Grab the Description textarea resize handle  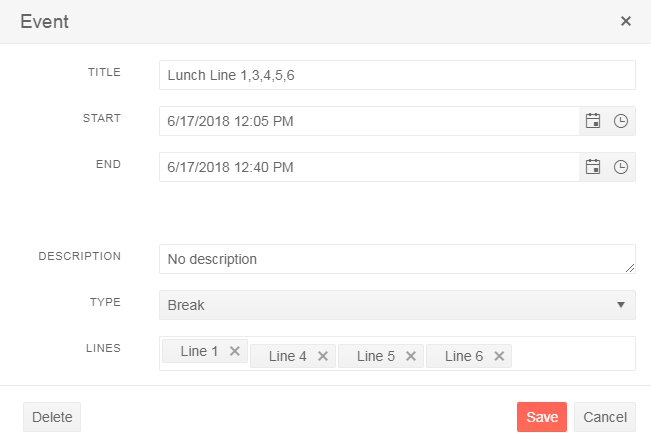pyautogui.click(x=630, y=268)
